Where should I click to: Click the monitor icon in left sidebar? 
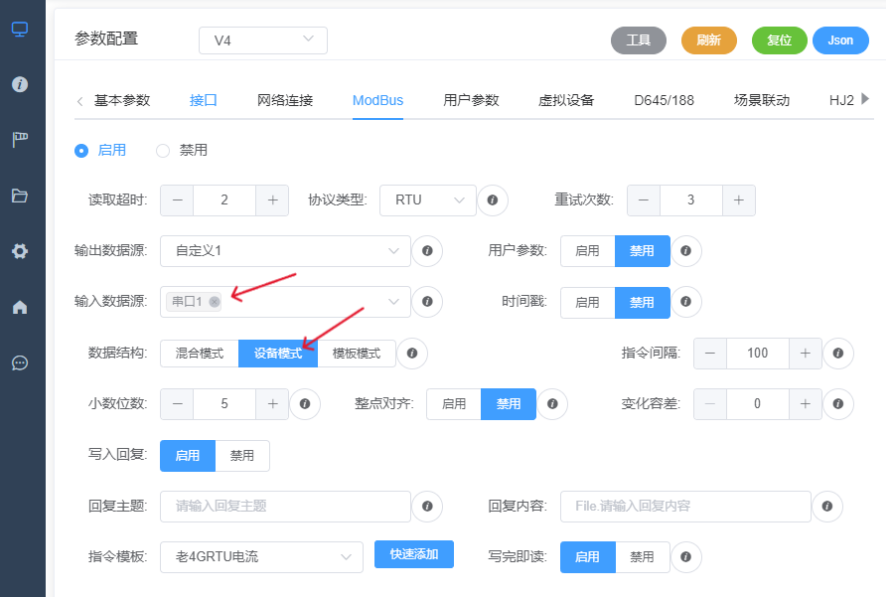19,29
